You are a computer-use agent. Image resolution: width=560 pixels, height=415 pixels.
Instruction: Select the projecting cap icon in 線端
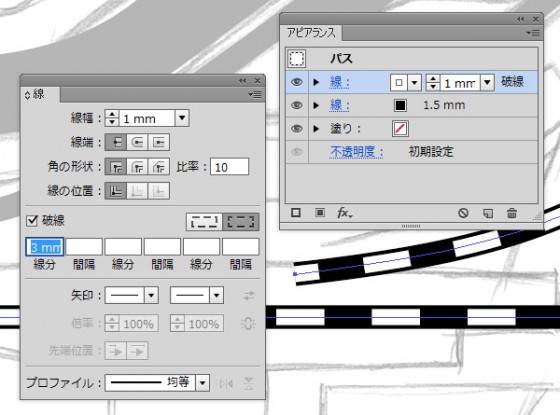pos(159,142)
